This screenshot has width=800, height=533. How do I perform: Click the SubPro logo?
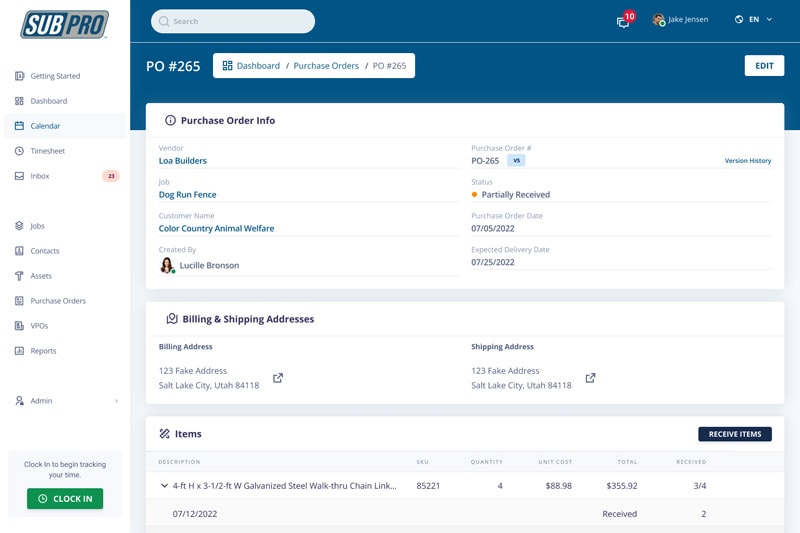click(x=64, y=24)
